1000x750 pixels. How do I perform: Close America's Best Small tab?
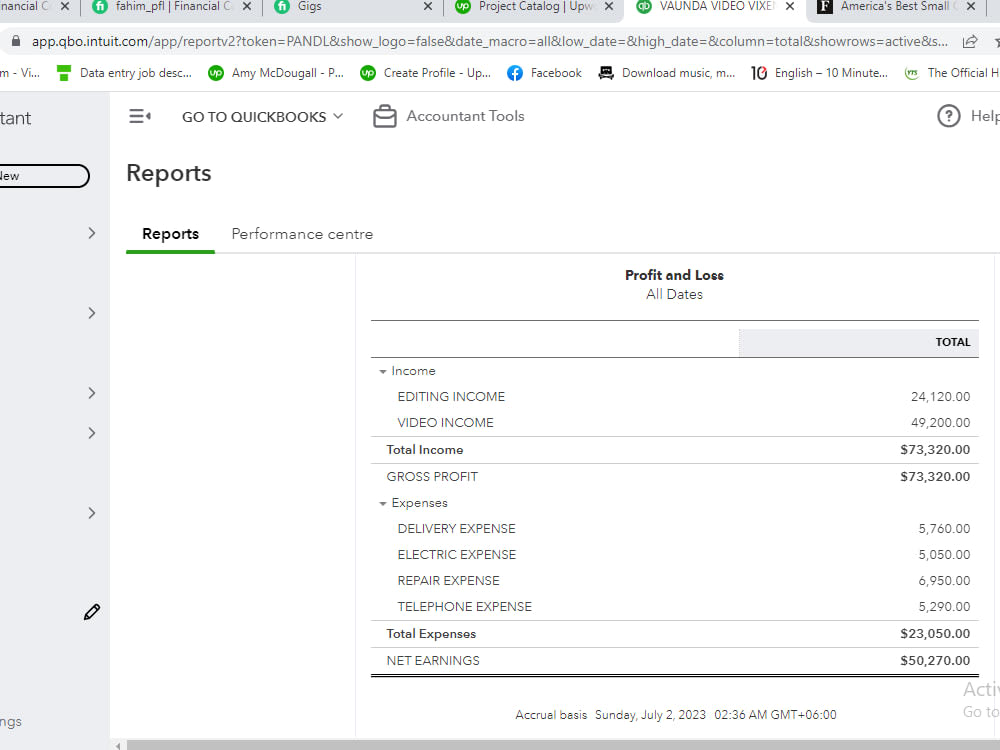[971, 6]
